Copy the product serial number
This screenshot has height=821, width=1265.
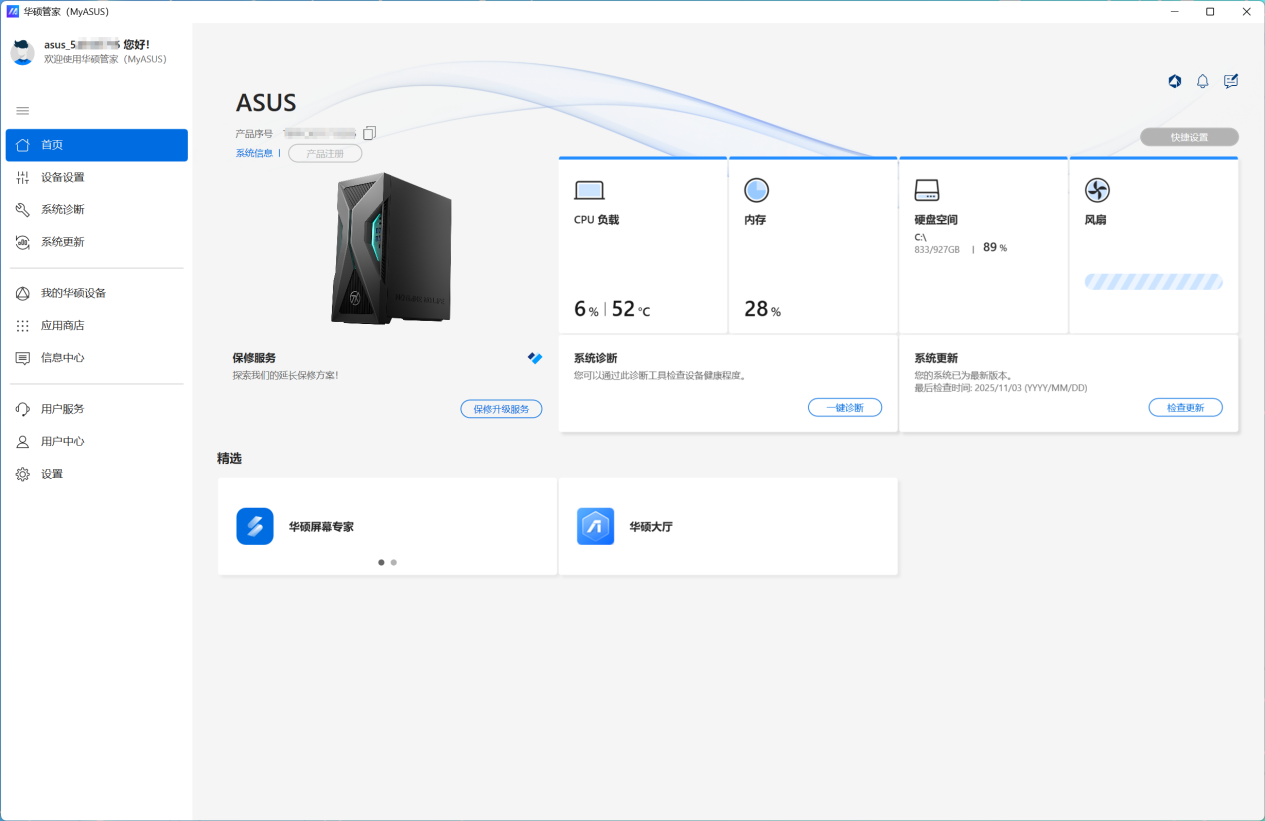coord(369,132)
